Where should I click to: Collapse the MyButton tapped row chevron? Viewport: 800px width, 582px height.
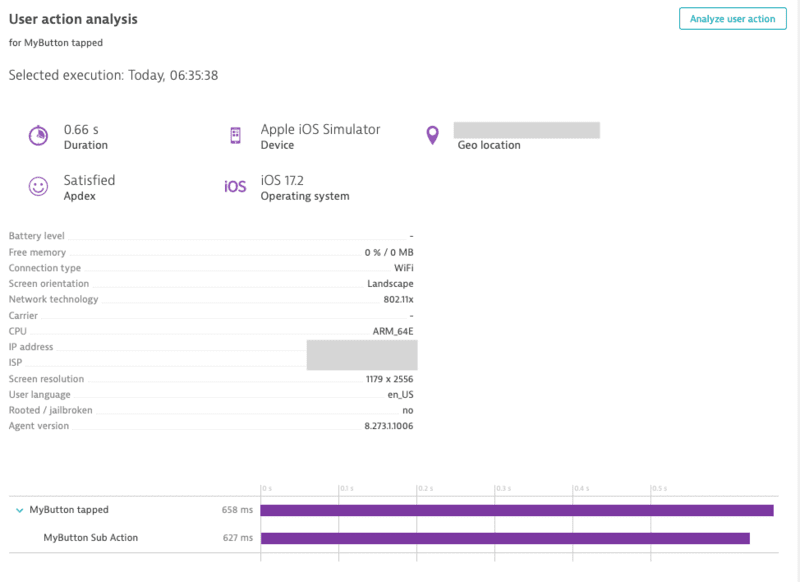pos(20,510)
